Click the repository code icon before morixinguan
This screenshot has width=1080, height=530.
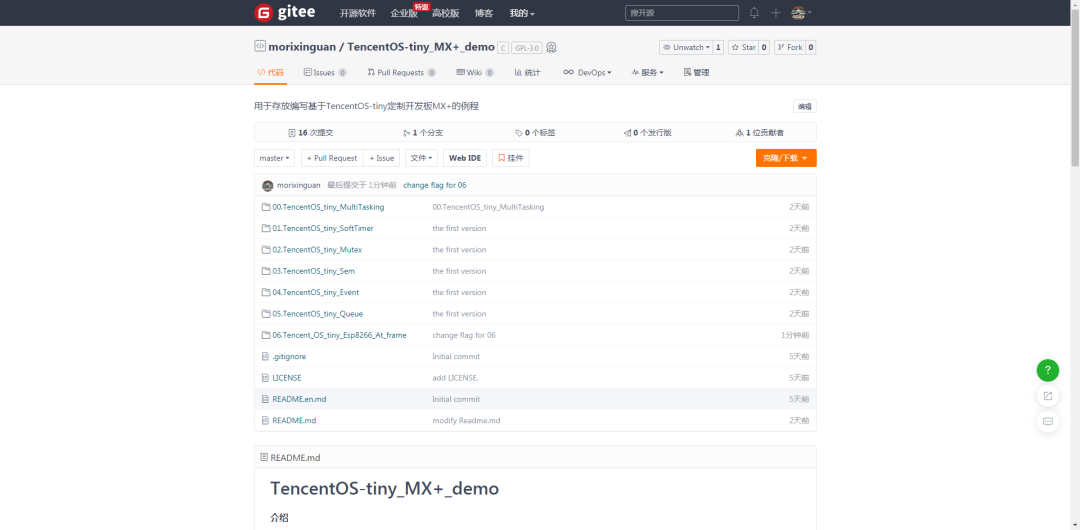(x=260, y=47)
